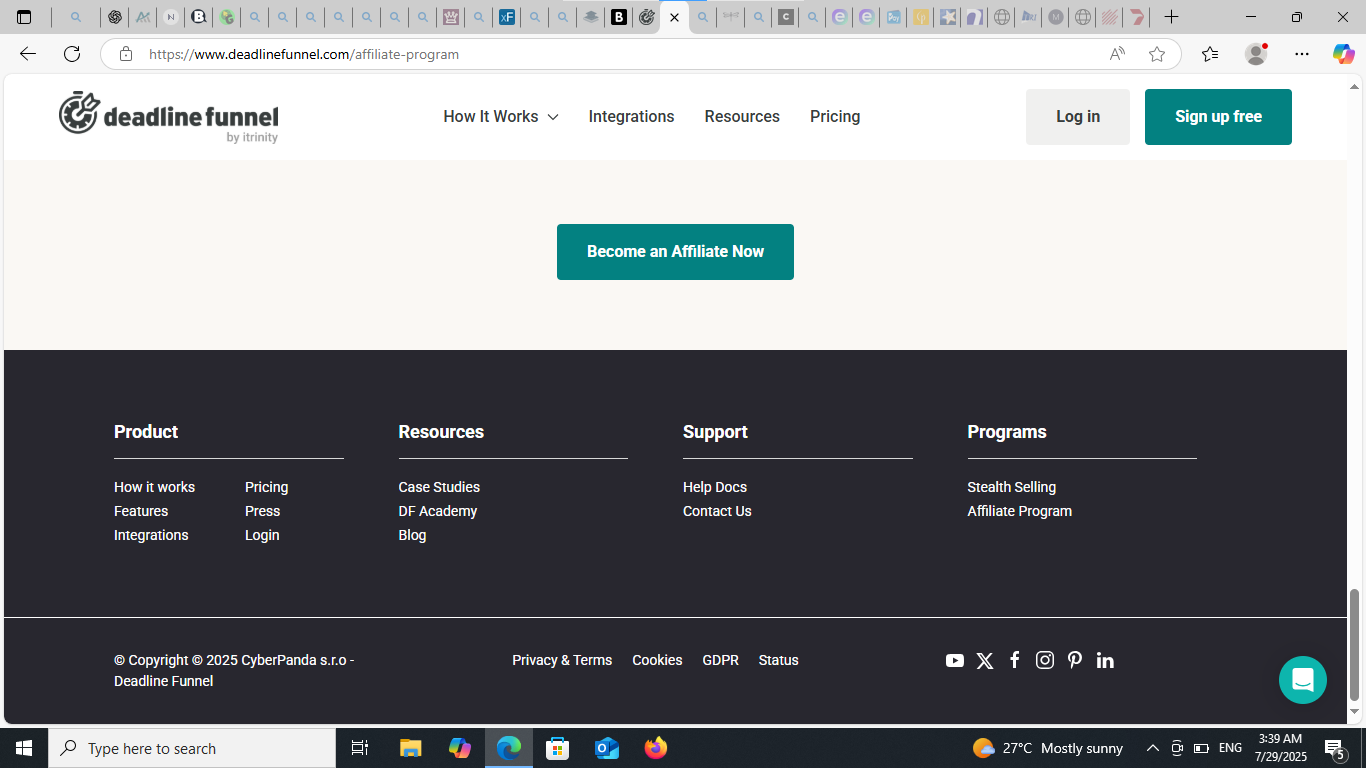Open Instagram icon in footer
Screen dimensions: 1366x768
tap(1045, 660)
